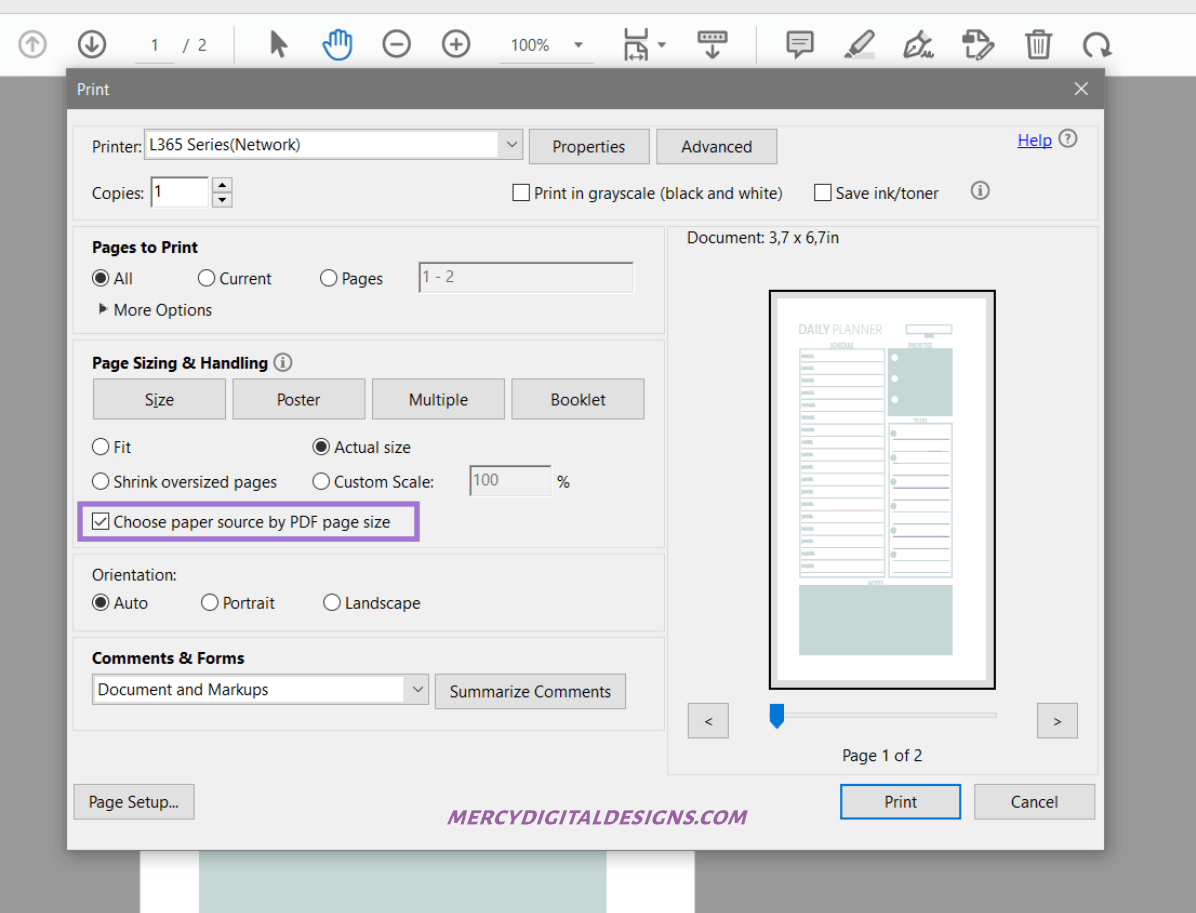Select the Fit page sizing option
Screen dimensions: 1196x913
click(100, 447)
